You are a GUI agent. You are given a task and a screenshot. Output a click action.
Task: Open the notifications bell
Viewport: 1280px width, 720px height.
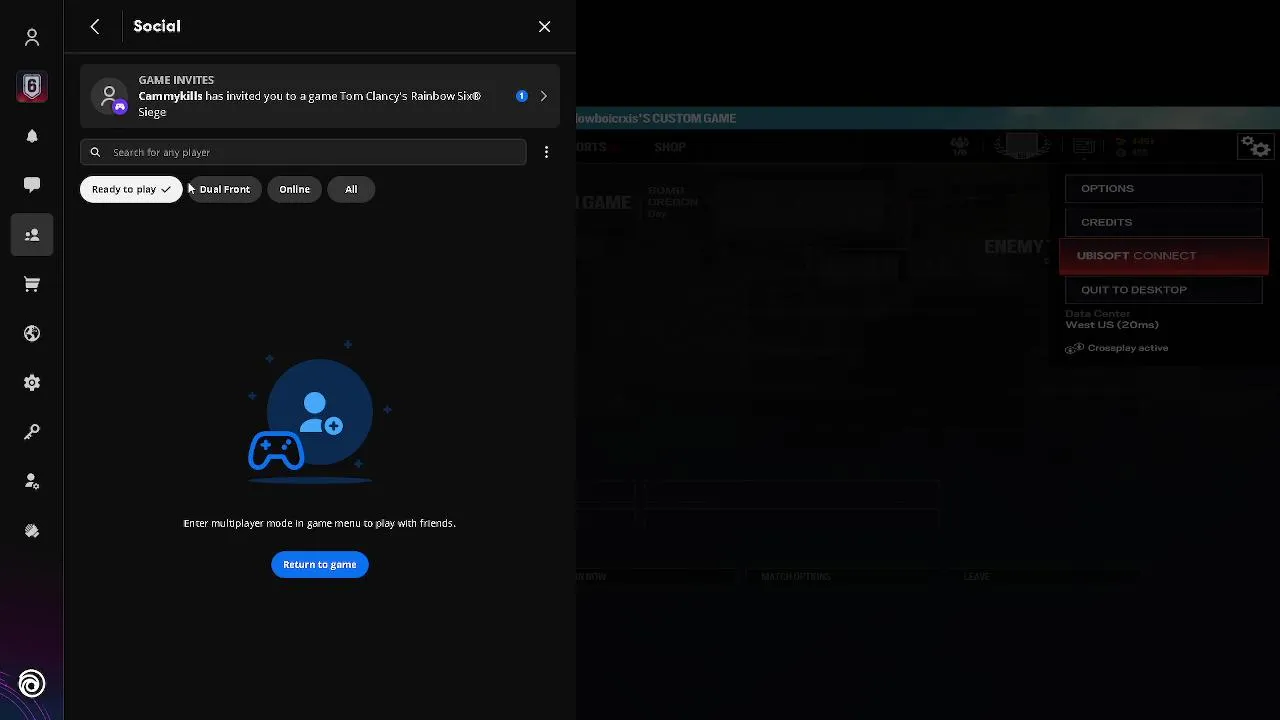click(32, 136)
